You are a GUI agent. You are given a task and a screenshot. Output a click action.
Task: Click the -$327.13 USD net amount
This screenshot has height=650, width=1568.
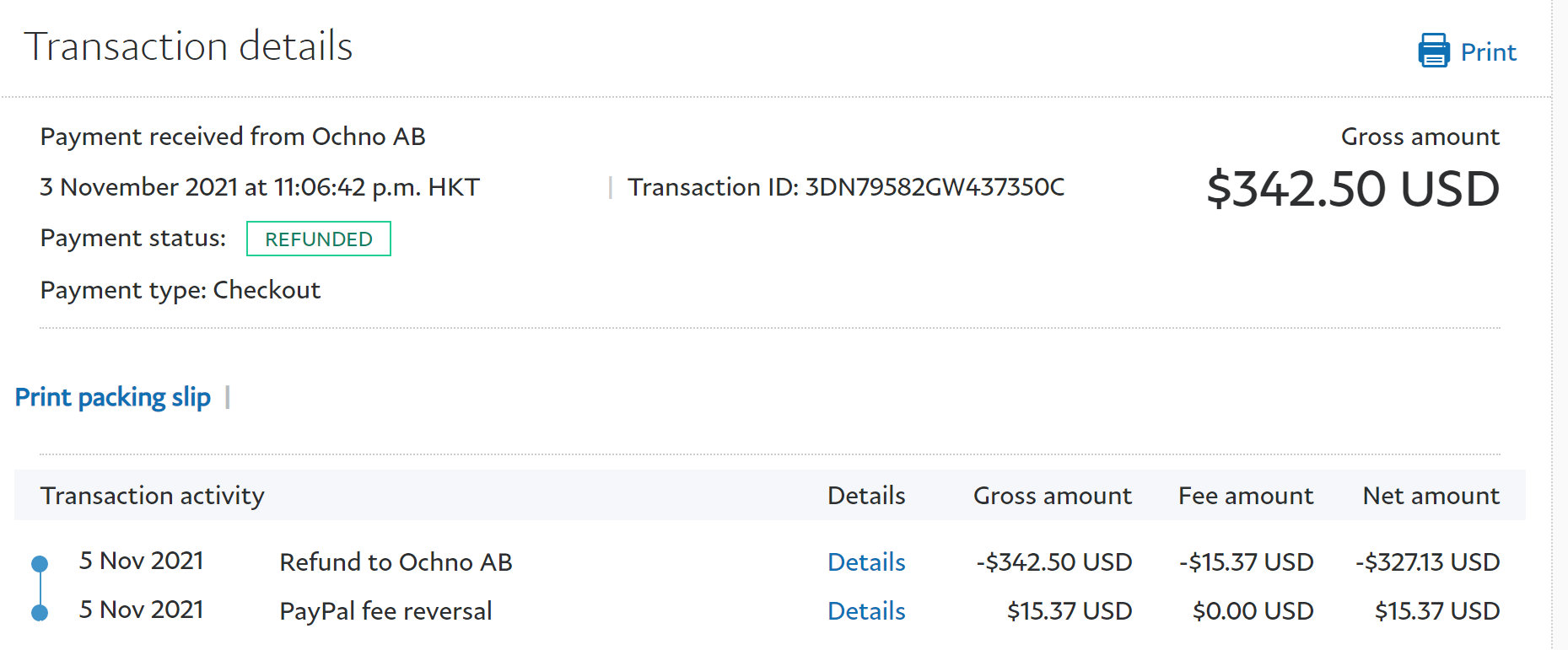coord(1427,562)
